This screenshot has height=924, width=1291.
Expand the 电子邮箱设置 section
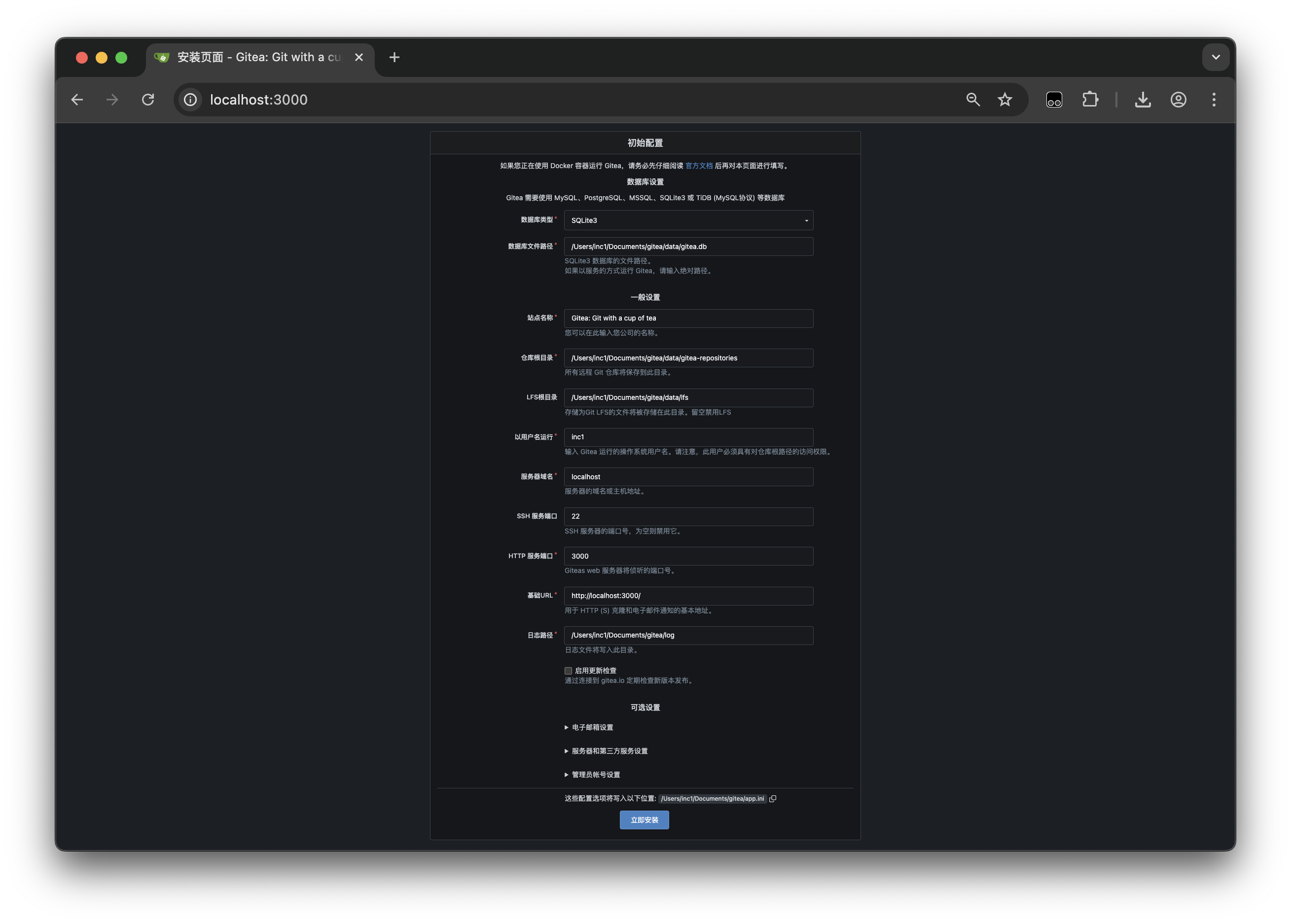592,727
